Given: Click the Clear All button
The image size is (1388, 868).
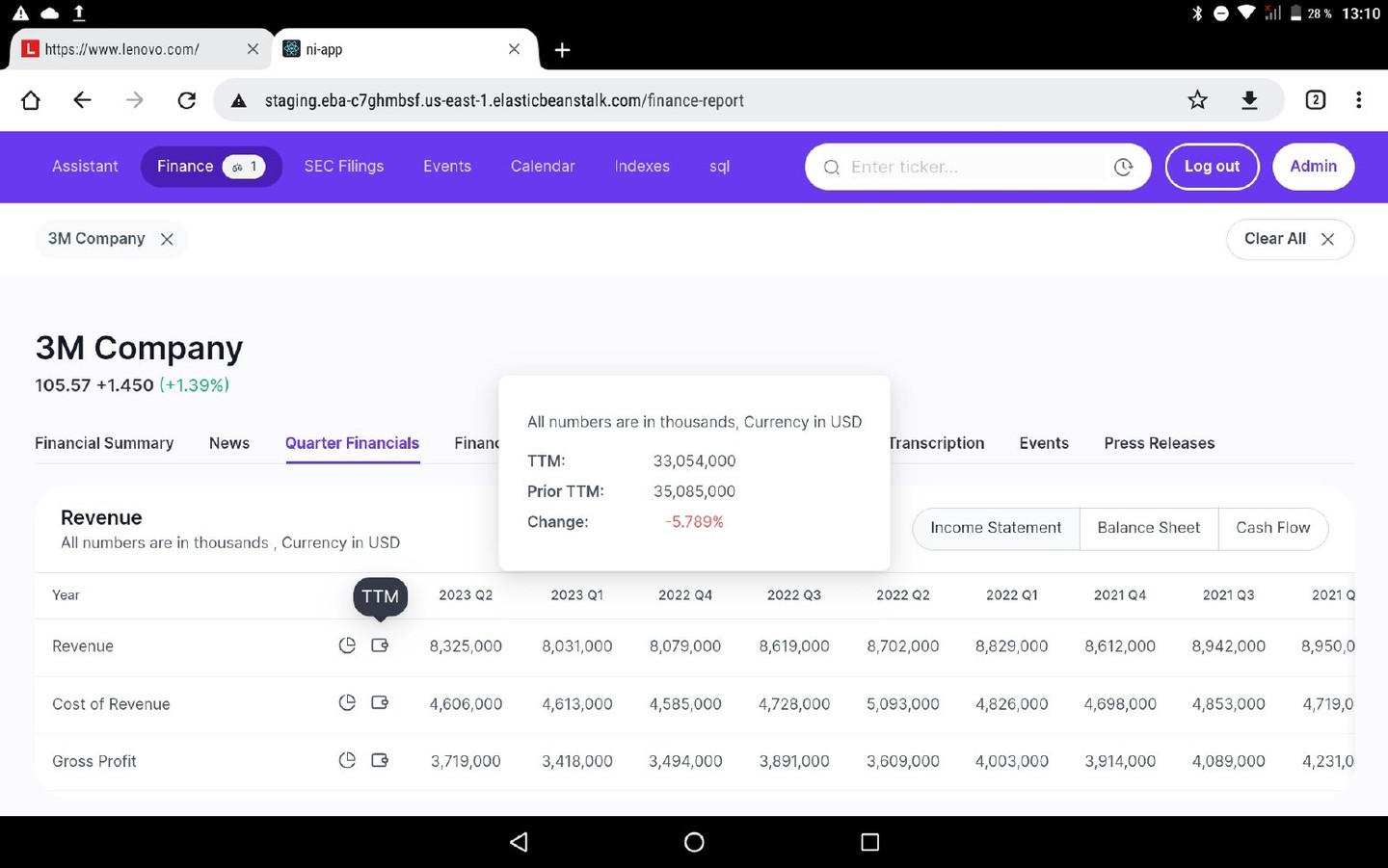Looking at the screenshot, I should click(x=1290, y=239).
